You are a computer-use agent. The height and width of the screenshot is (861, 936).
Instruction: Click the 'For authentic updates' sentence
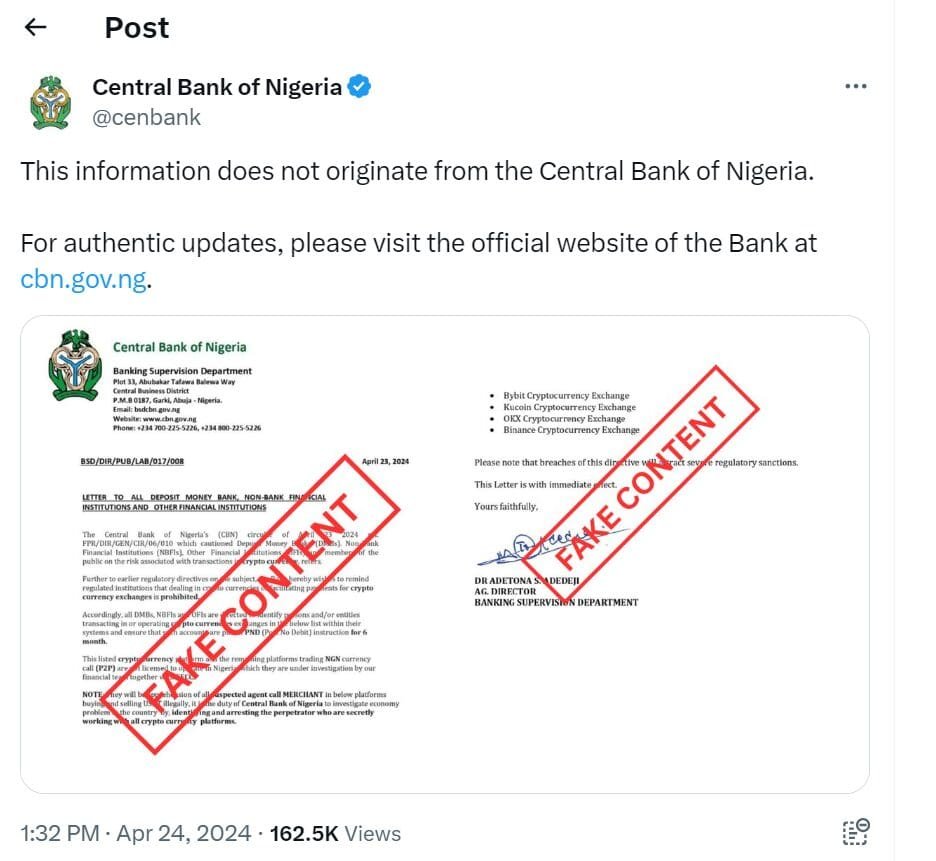[418, 243]
